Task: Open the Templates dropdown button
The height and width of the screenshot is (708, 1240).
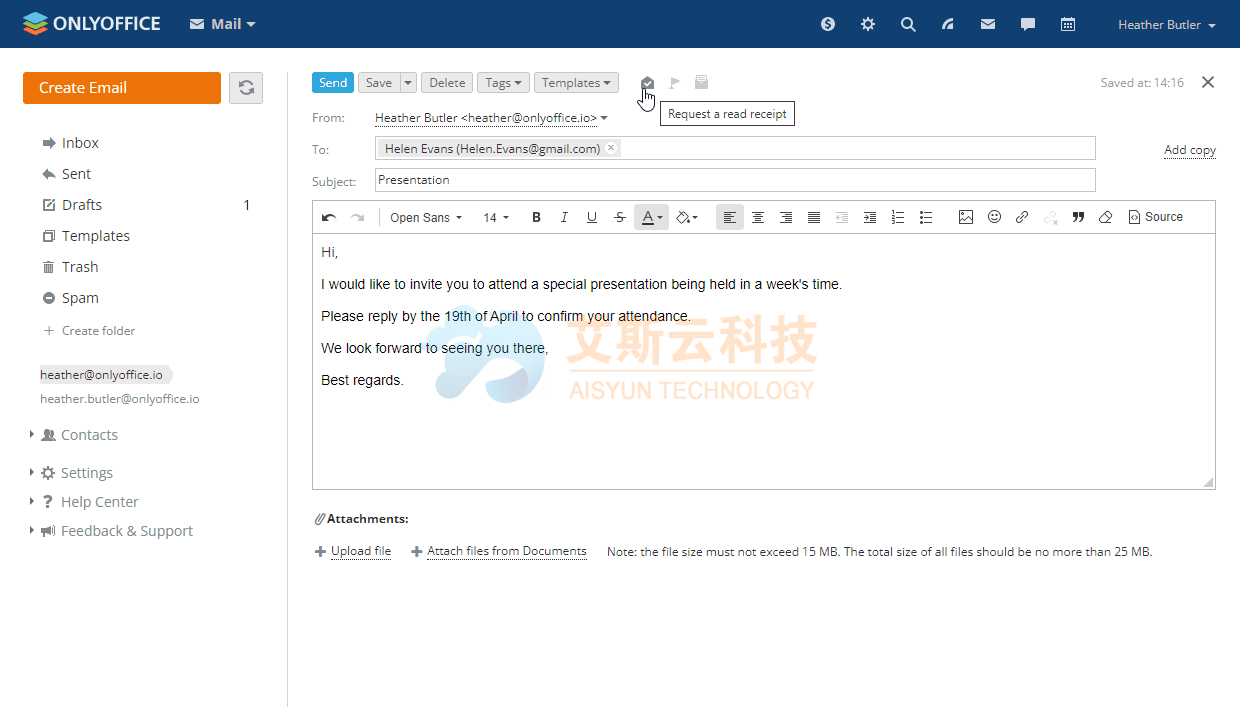Action: point(576,83)
